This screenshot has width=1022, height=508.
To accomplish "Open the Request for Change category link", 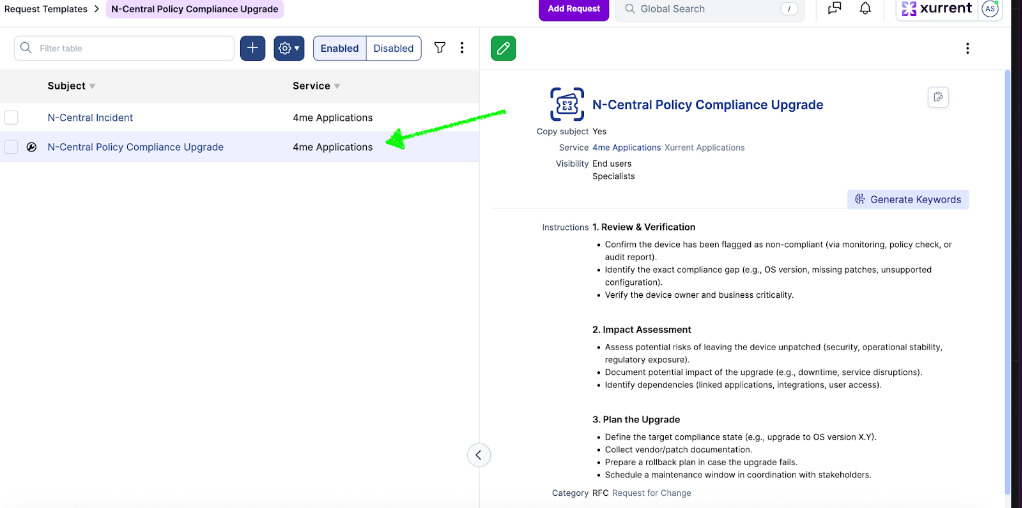I will coord(652,493).
